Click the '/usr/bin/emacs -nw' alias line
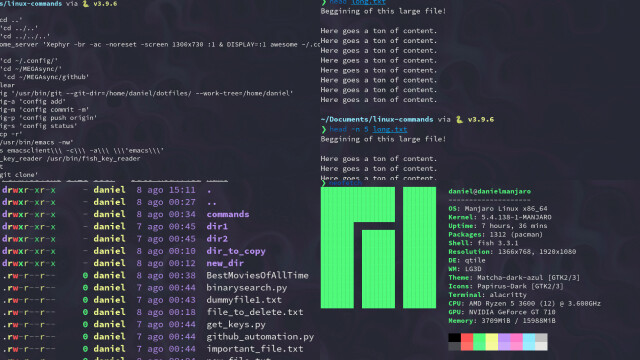The image size is (640, 360). pyautogui.click(x=36, y=142)
